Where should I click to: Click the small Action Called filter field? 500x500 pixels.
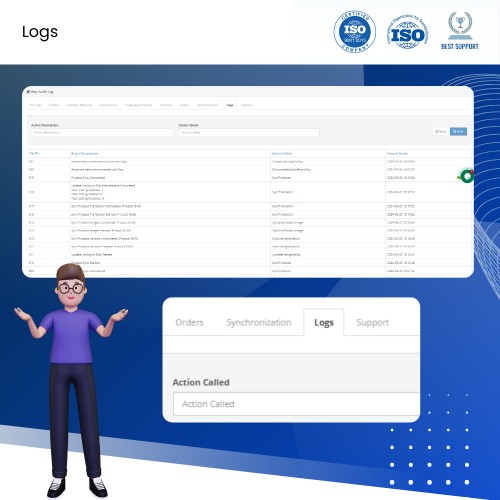pos(249,132)
